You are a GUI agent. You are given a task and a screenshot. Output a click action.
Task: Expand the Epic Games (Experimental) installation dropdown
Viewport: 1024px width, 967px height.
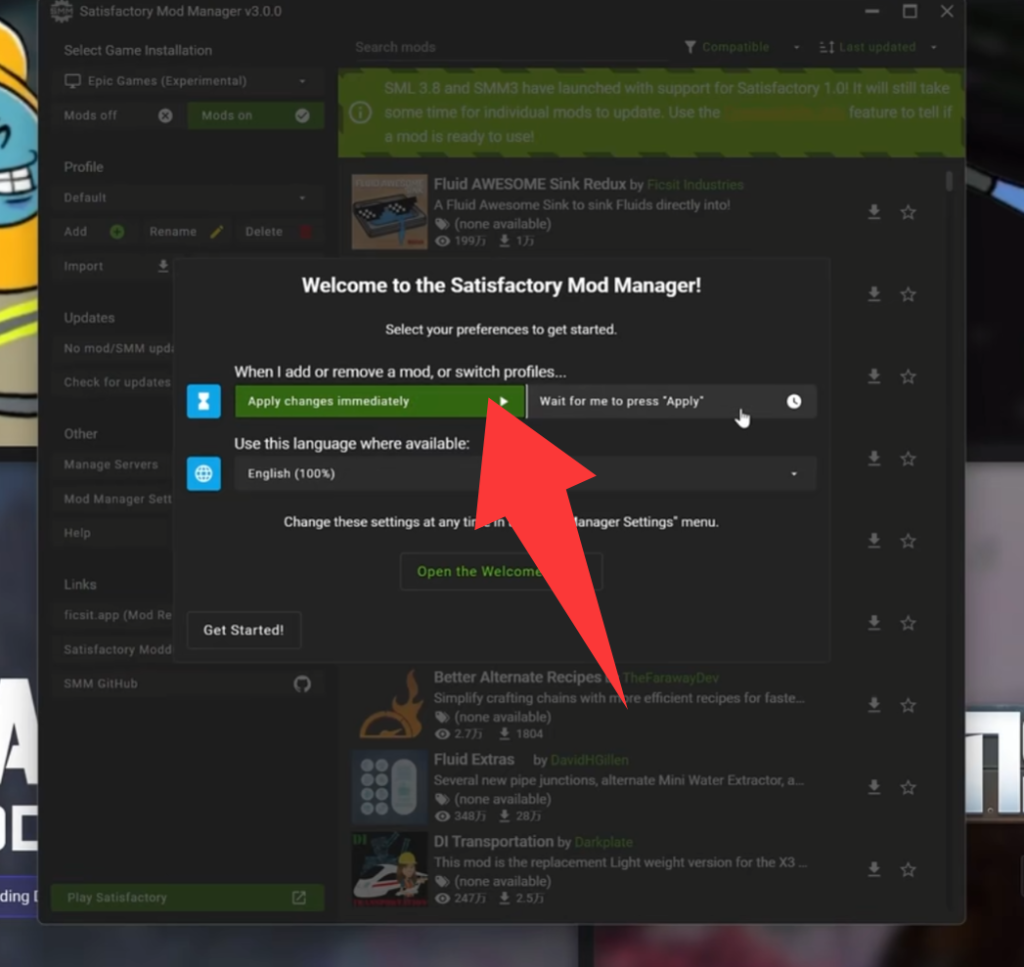187,81
